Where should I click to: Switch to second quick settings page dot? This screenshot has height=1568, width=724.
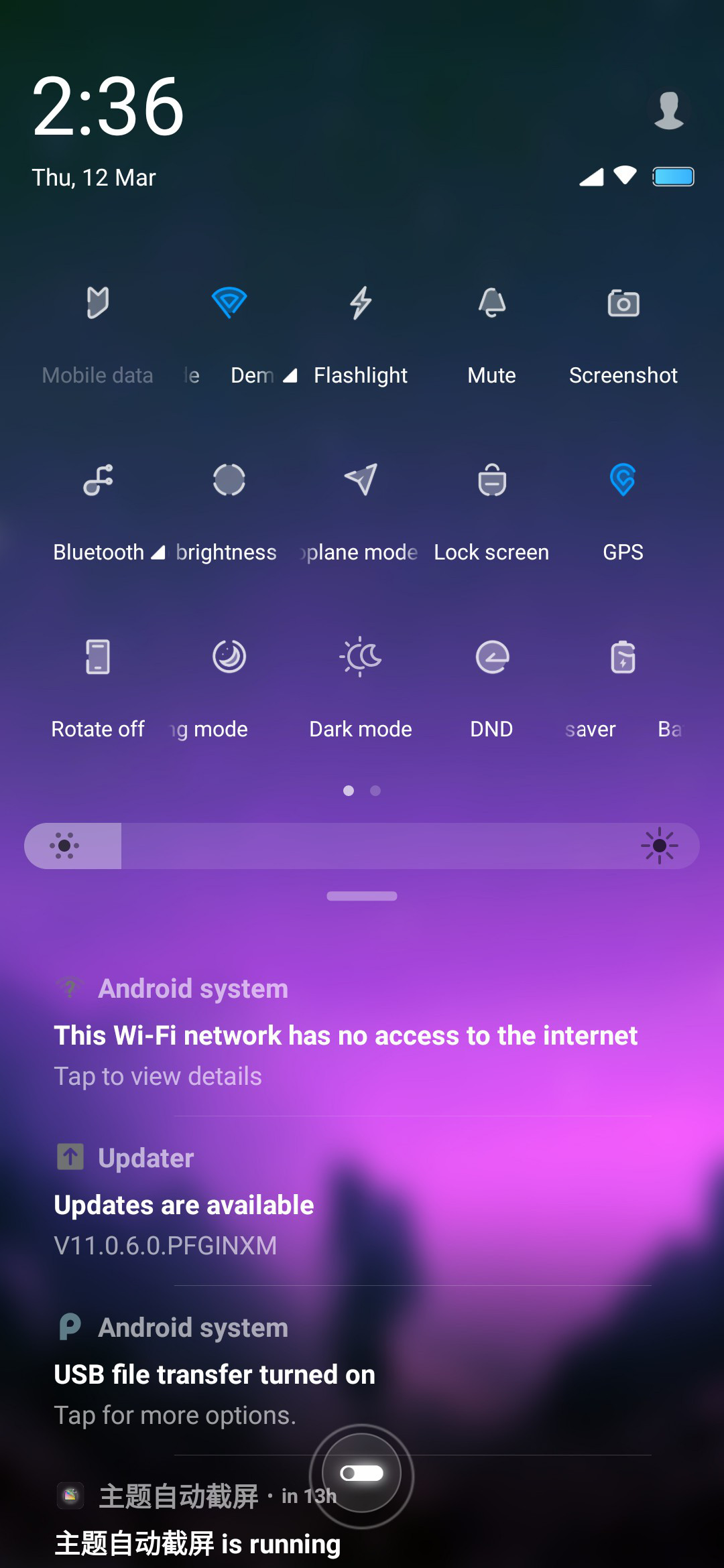pyautogui.click(x=375, y=791)
